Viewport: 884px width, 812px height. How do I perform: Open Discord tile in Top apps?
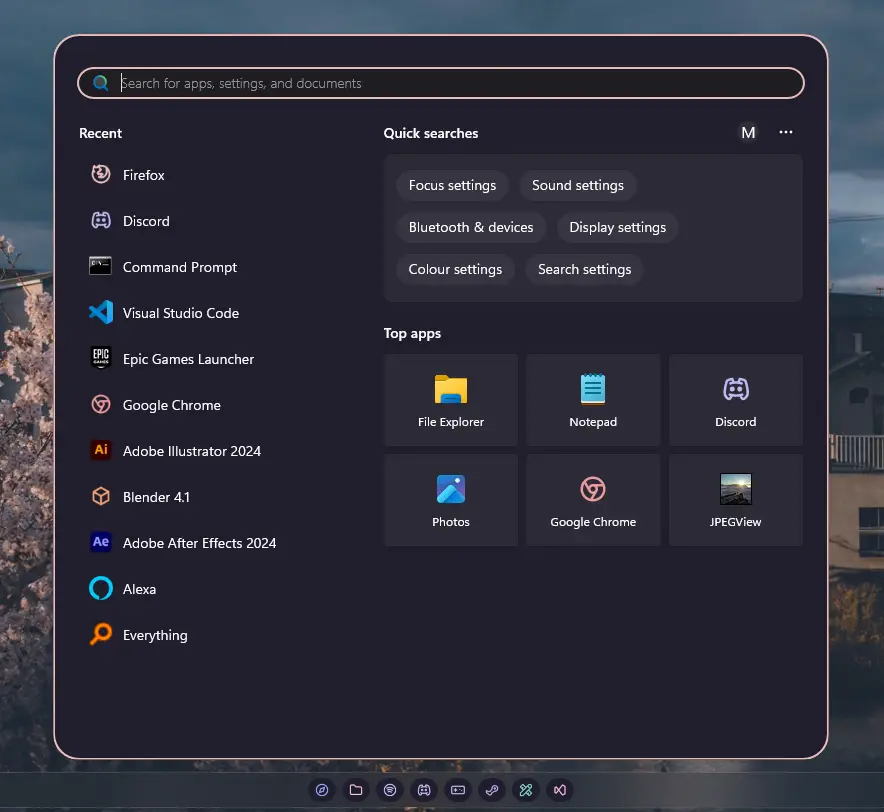click(736, 400)
